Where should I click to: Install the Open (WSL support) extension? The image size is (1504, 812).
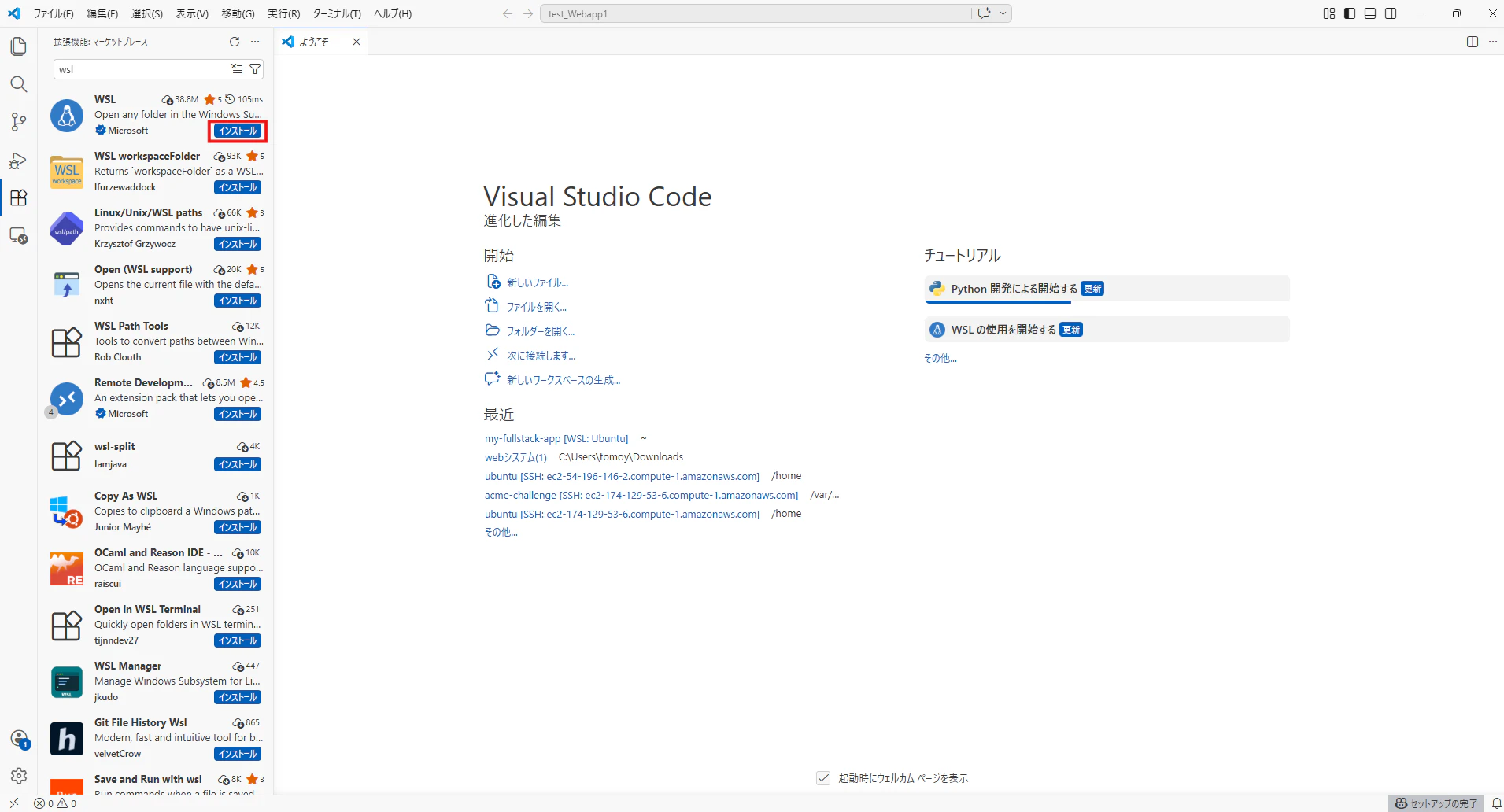click(238, 301)
